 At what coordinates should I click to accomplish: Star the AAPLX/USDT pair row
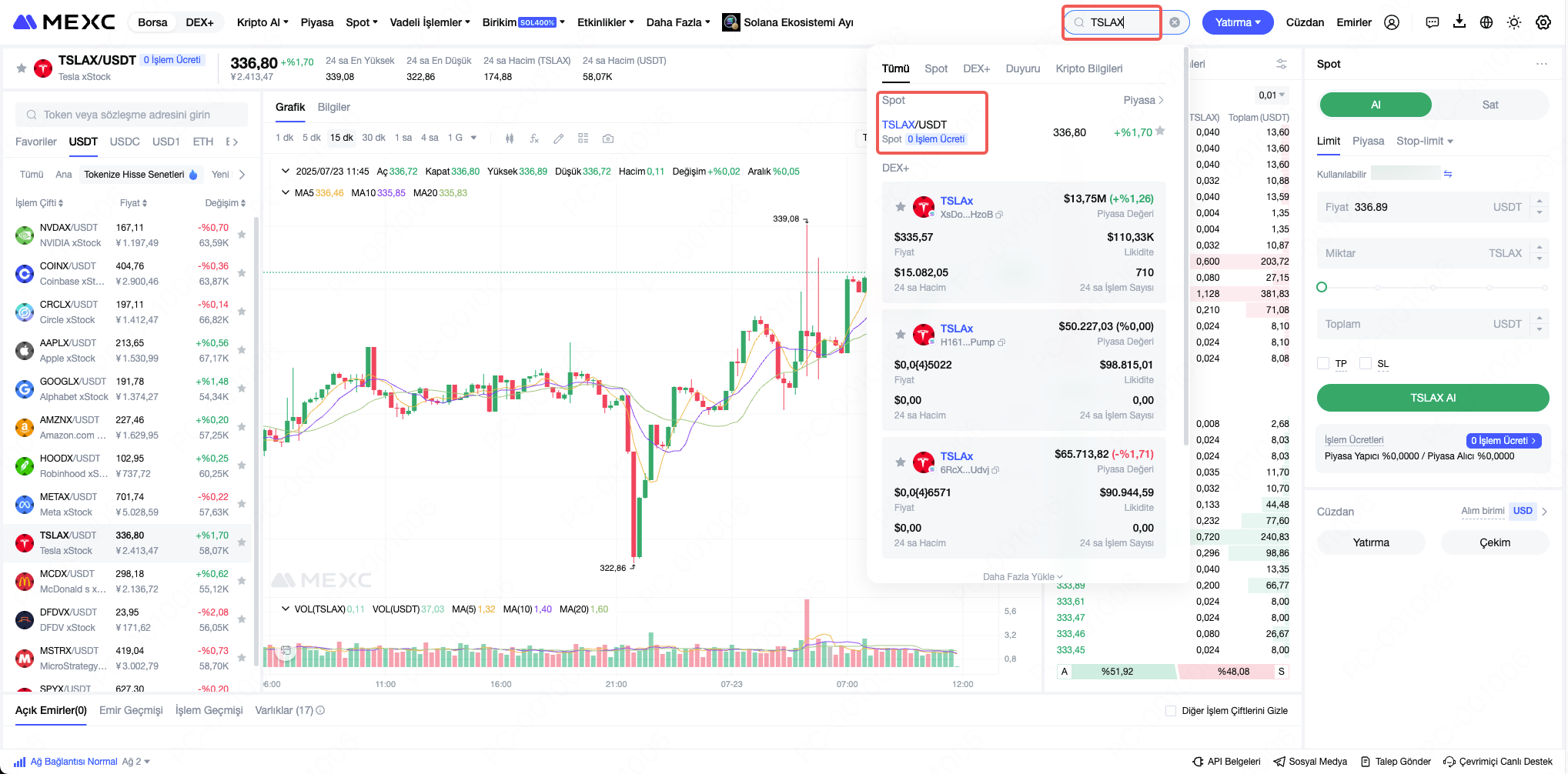pos(242,350)
